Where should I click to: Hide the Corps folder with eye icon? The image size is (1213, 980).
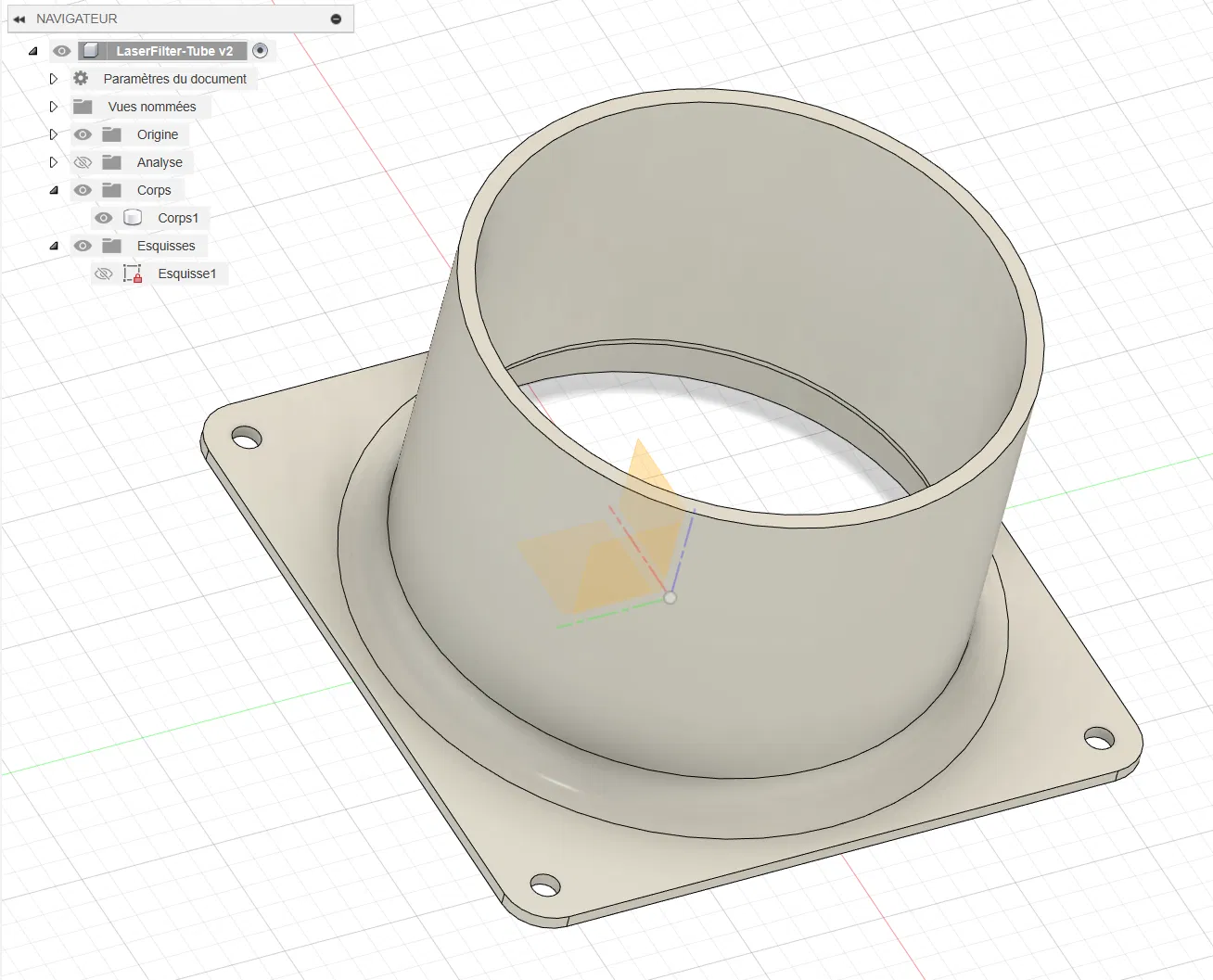point(83,190)
